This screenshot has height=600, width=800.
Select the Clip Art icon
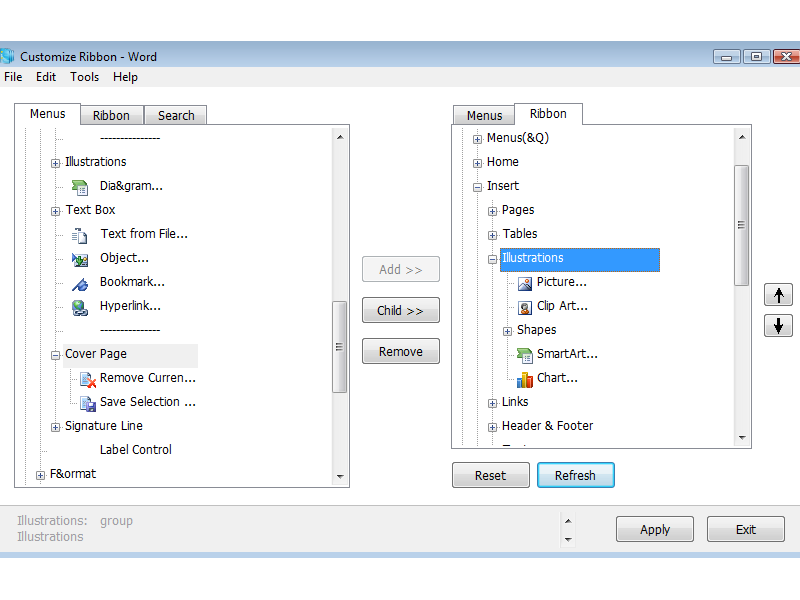[525, 306]
